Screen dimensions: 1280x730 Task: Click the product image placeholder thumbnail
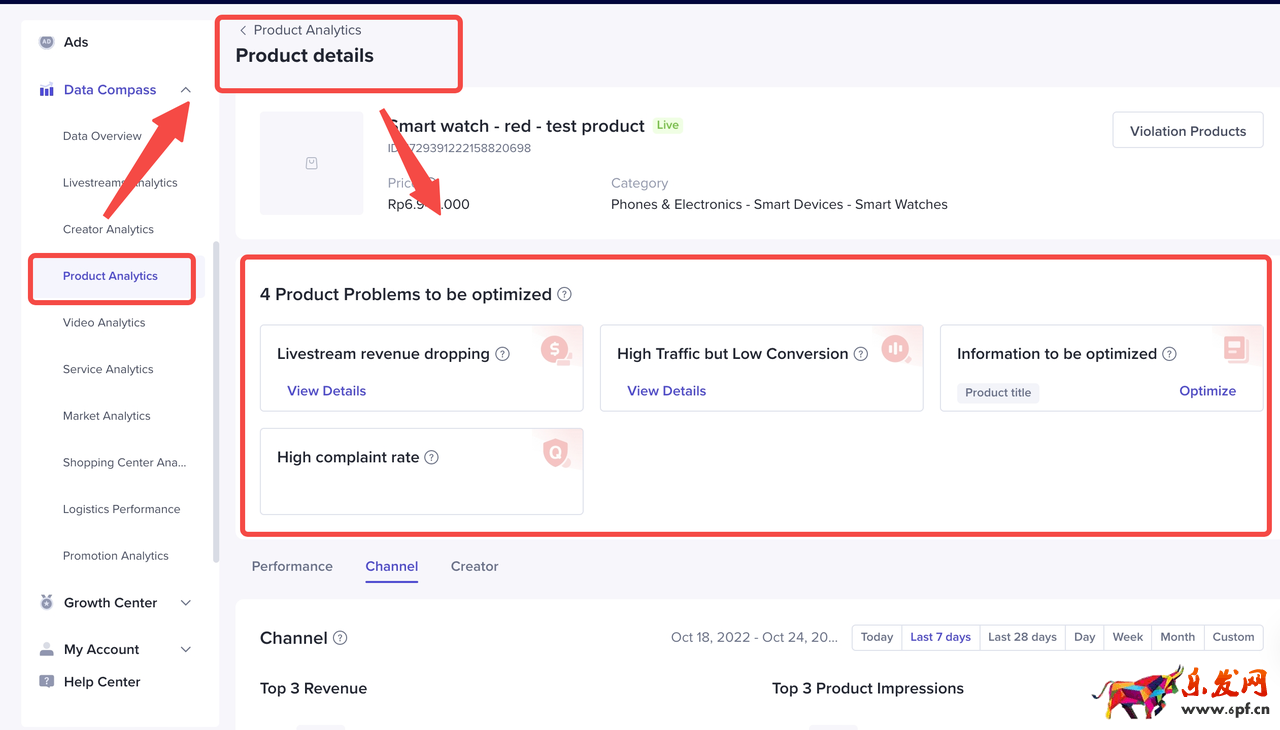click(x=312, y=163)
